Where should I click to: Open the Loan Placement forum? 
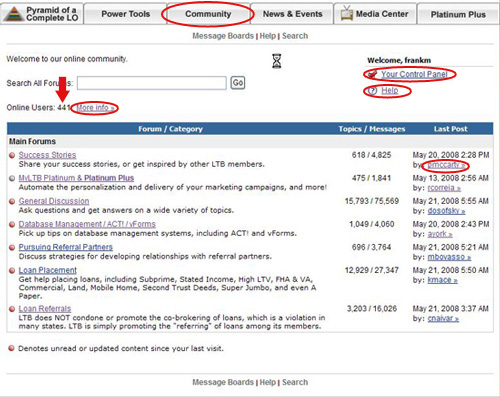[48, 270]
